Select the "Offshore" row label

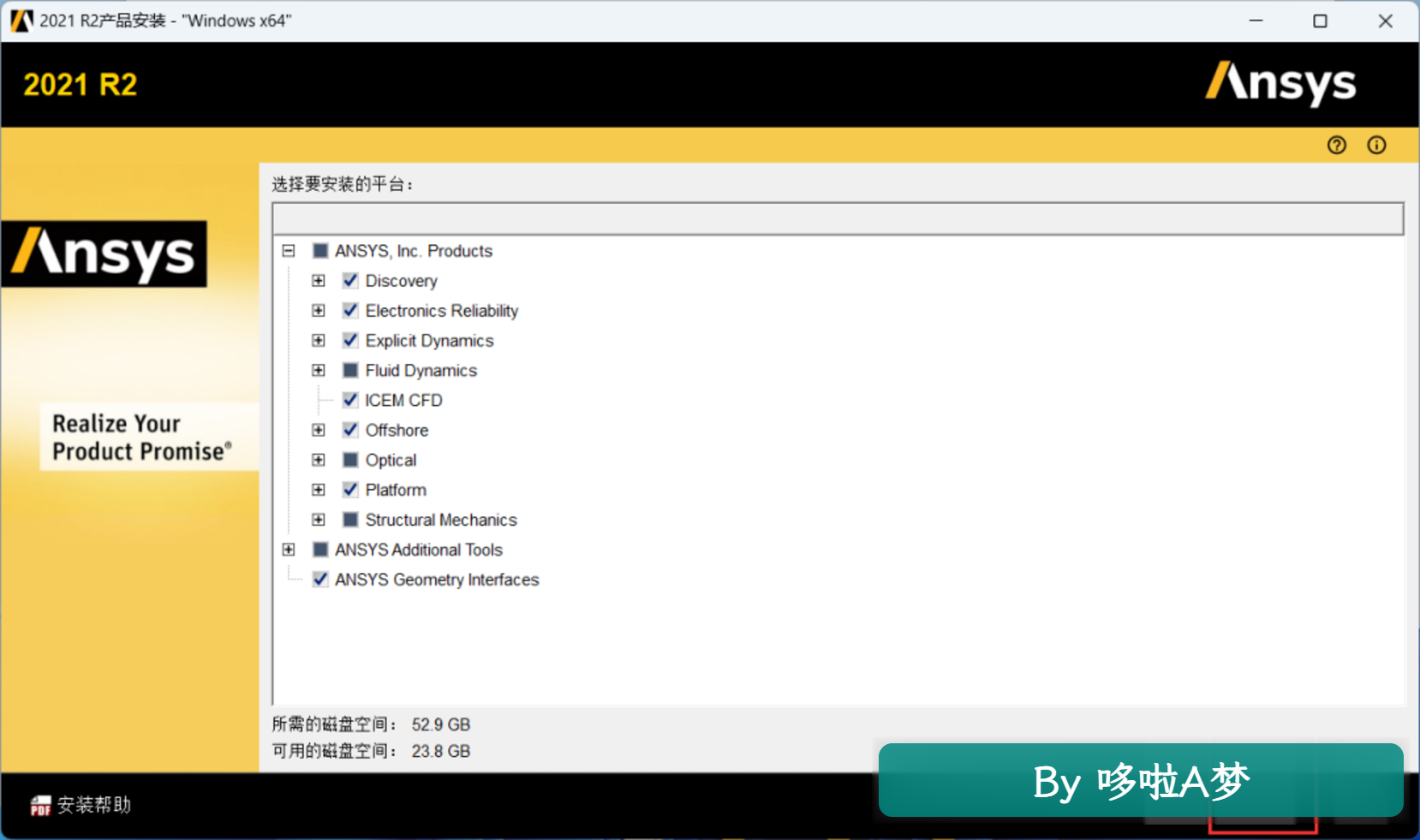coord(397,430)
